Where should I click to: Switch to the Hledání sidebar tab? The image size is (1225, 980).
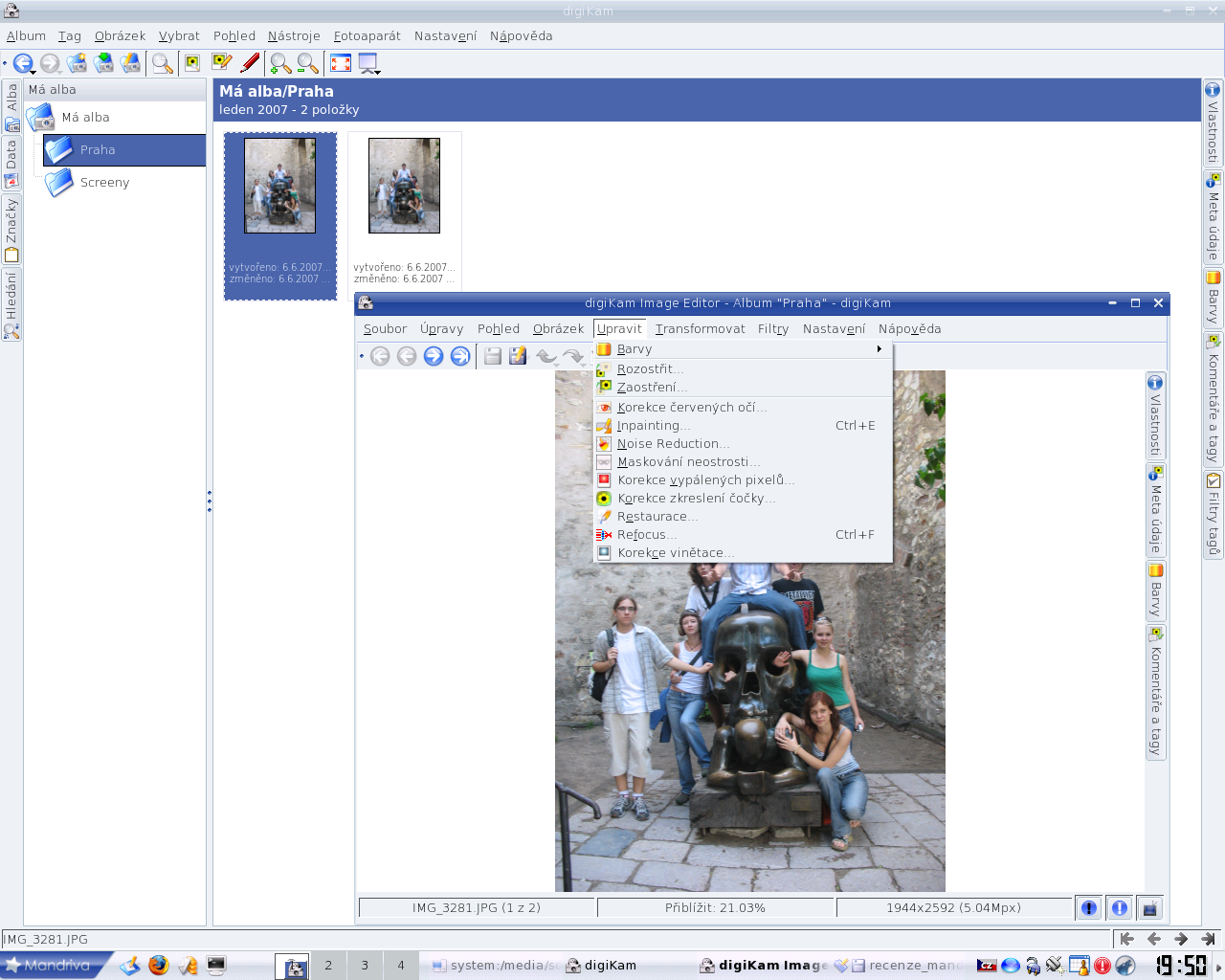point(11,304)
